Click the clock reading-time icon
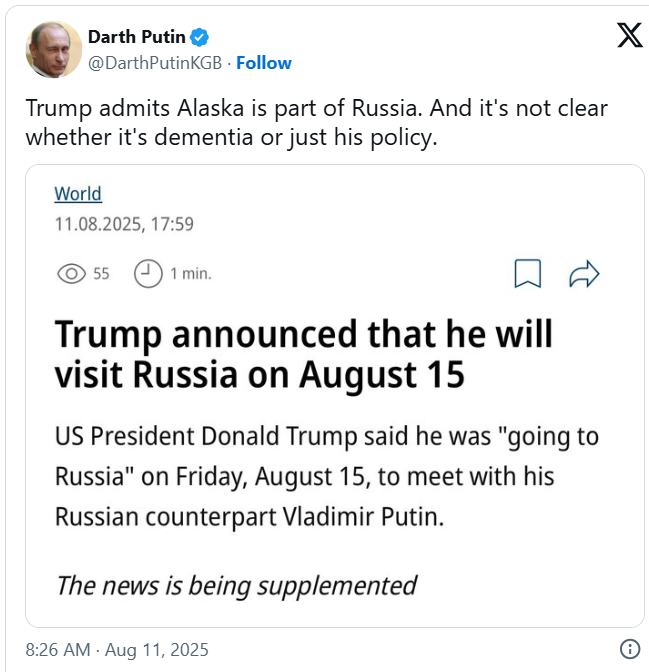The height and width of the screenshot is (672, 649). pos(148,274)
